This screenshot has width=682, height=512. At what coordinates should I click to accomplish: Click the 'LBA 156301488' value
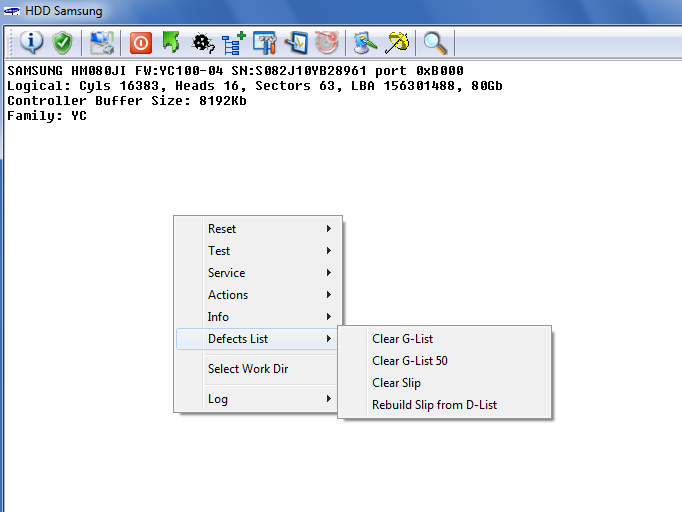403,86
